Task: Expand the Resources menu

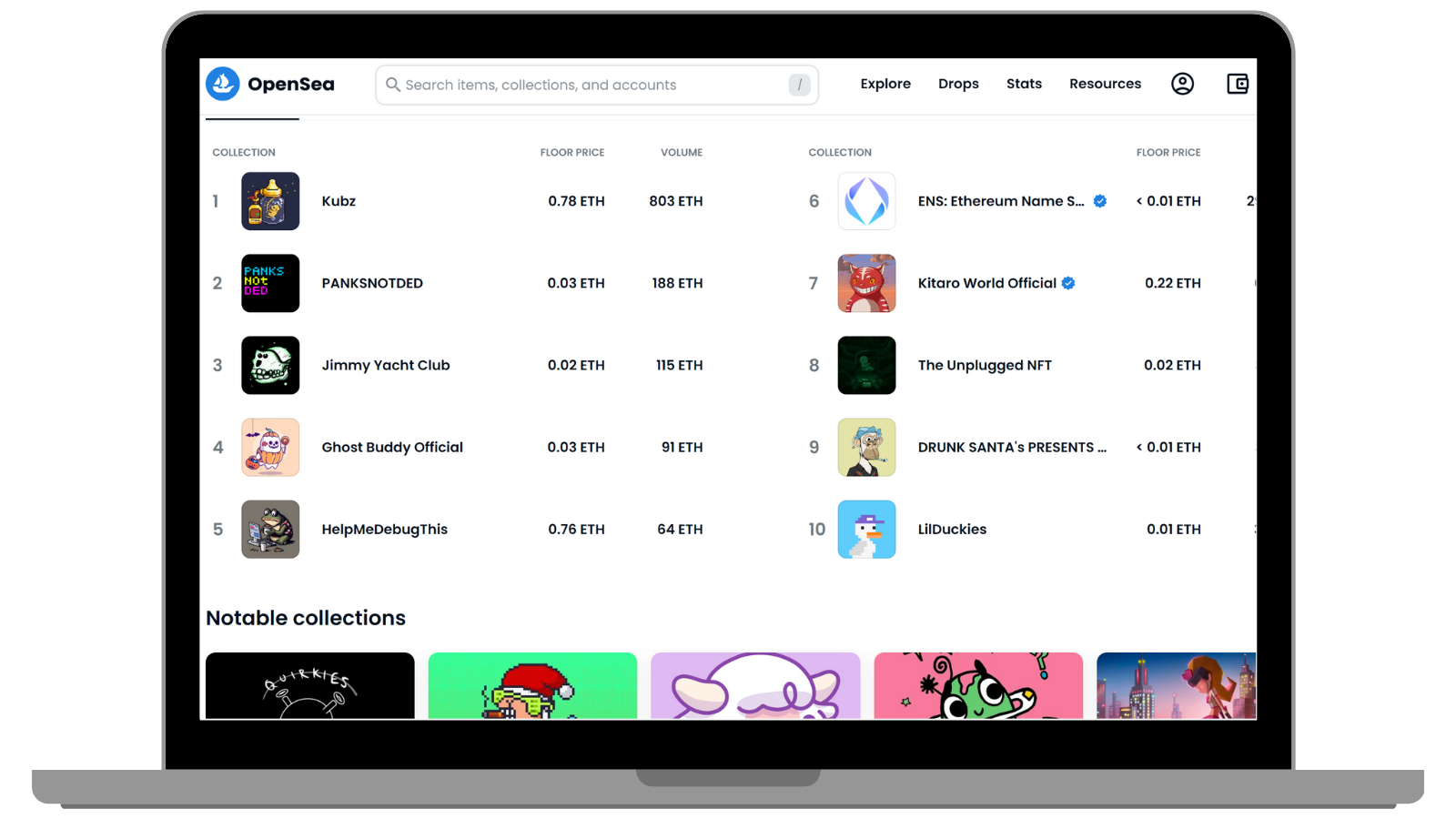Action: click(x=1105, y=84)
